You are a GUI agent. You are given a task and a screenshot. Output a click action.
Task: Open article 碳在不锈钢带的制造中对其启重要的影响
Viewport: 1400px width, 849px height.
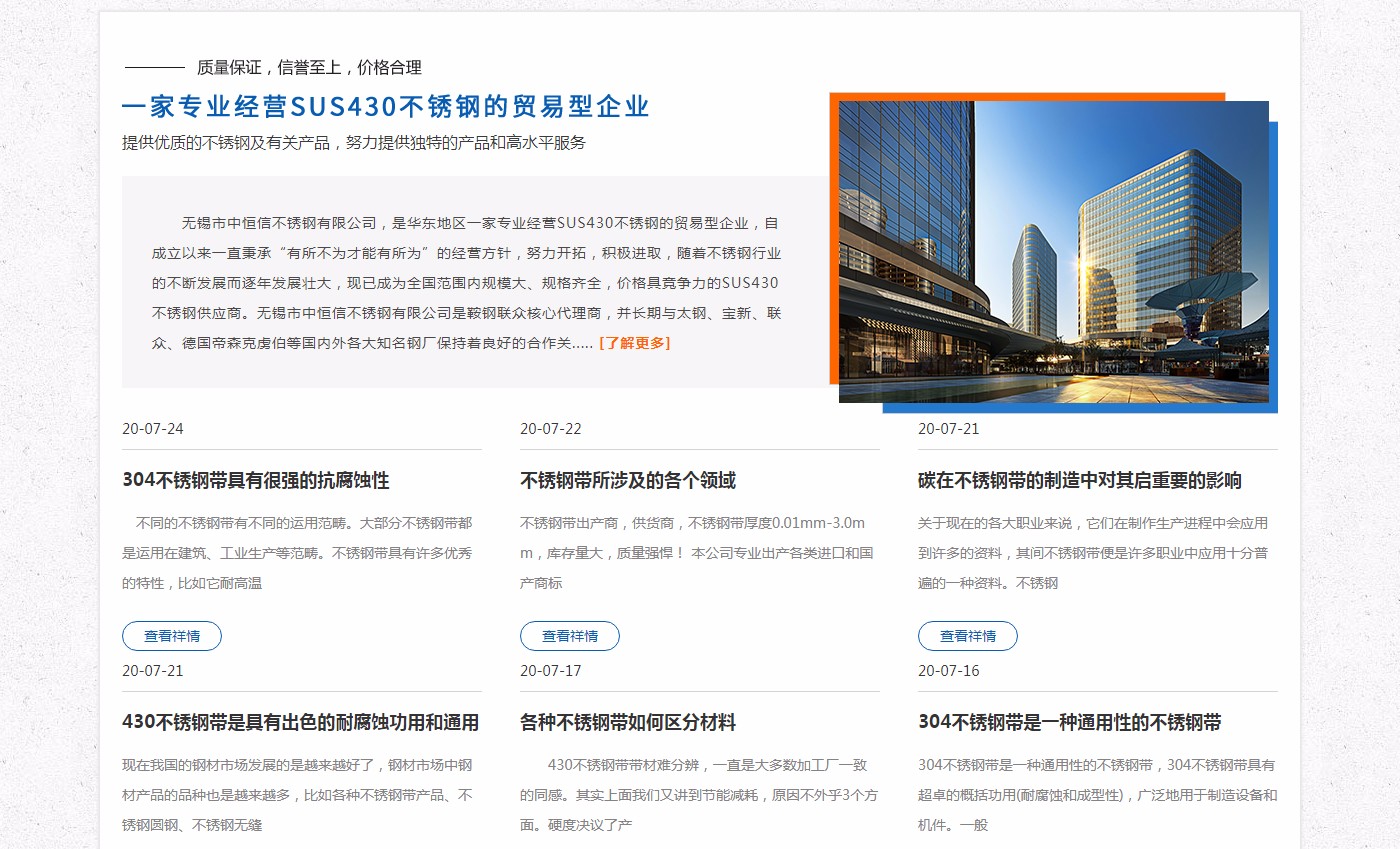coord(1080,481)
